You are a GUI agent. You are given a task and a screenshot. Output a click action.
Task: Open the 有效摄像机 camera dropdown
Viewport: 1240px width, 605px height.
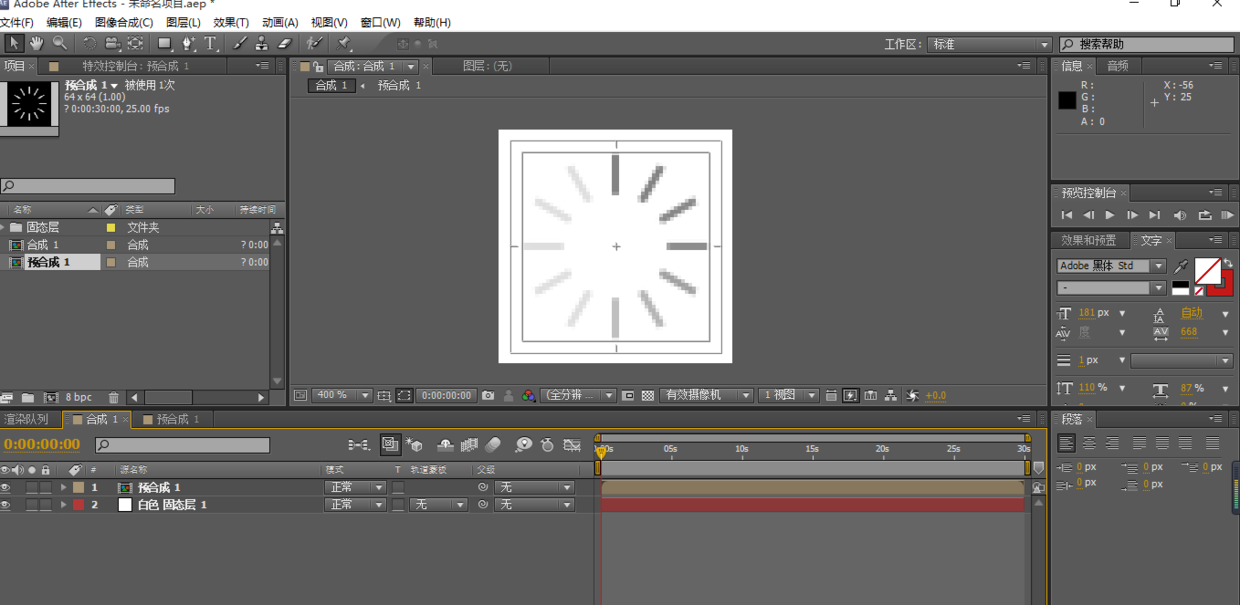pyautogui.click(x=706, y=395)
